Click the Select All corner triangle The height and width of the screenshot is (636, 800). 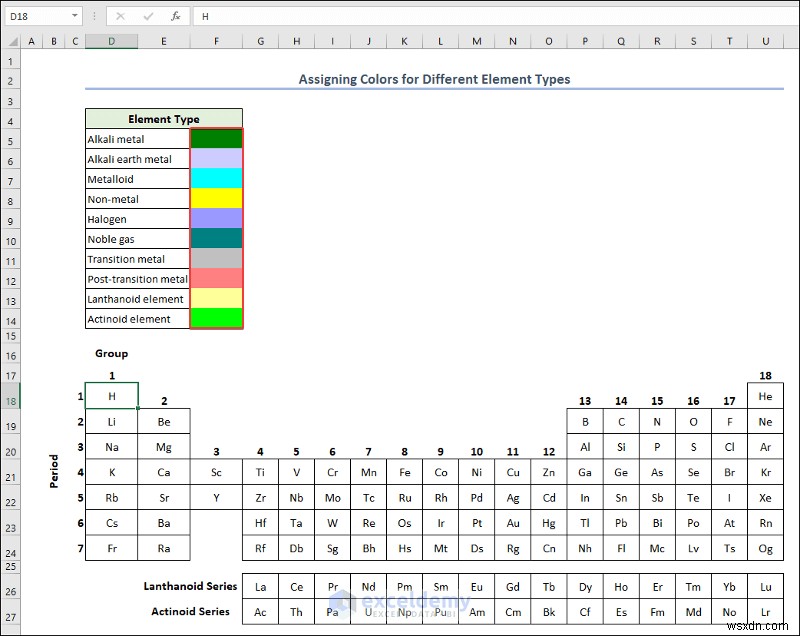pos(13,41)
